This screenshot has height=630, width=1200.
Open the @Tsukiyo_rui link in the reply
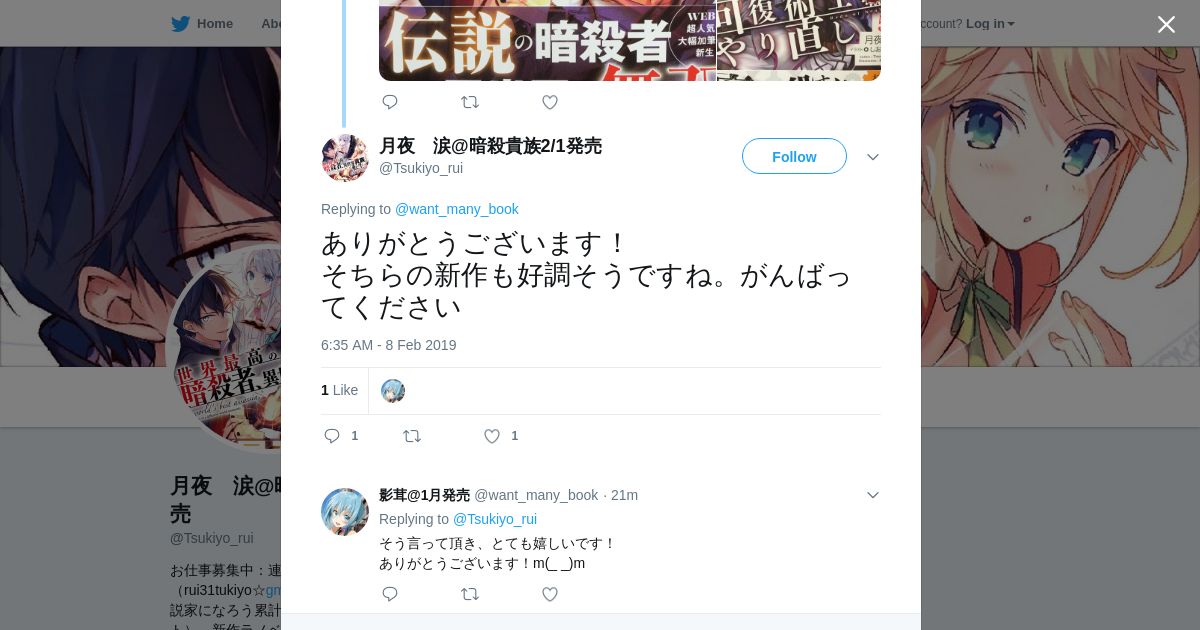tap(495, 519)
